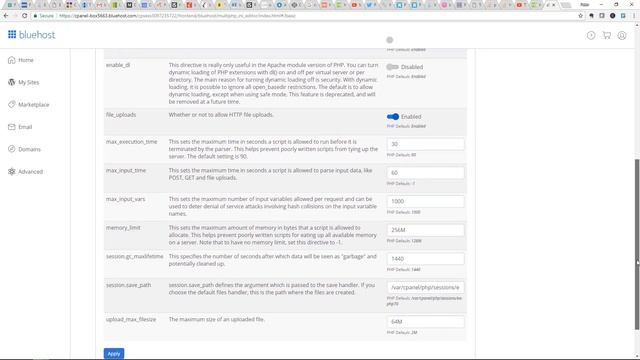
Task: Click the memory_limit 256M field
Action: [425, 230]
